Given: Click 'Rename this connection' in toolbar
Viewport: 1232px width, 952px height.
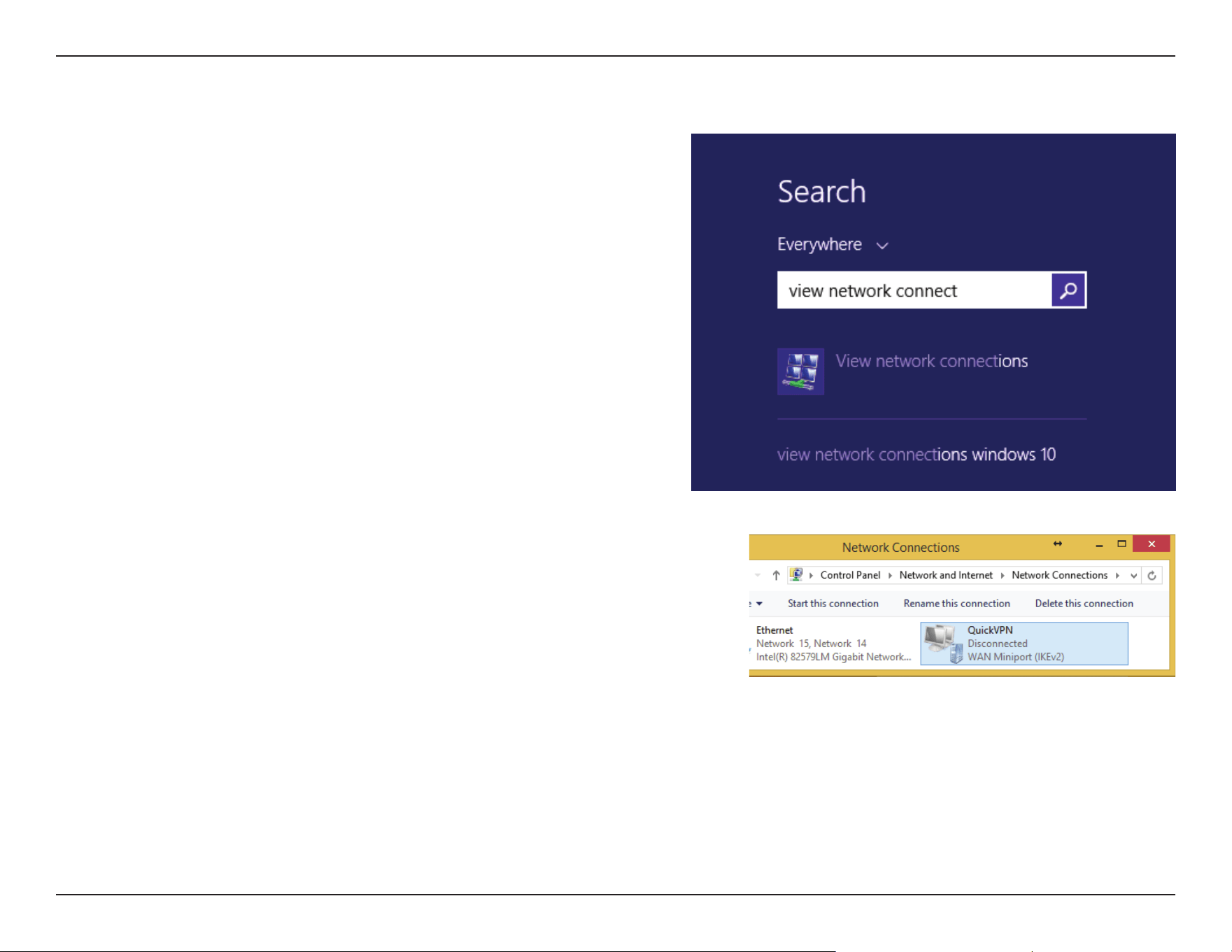Looking at the screenshot, I should coord(956,604).
